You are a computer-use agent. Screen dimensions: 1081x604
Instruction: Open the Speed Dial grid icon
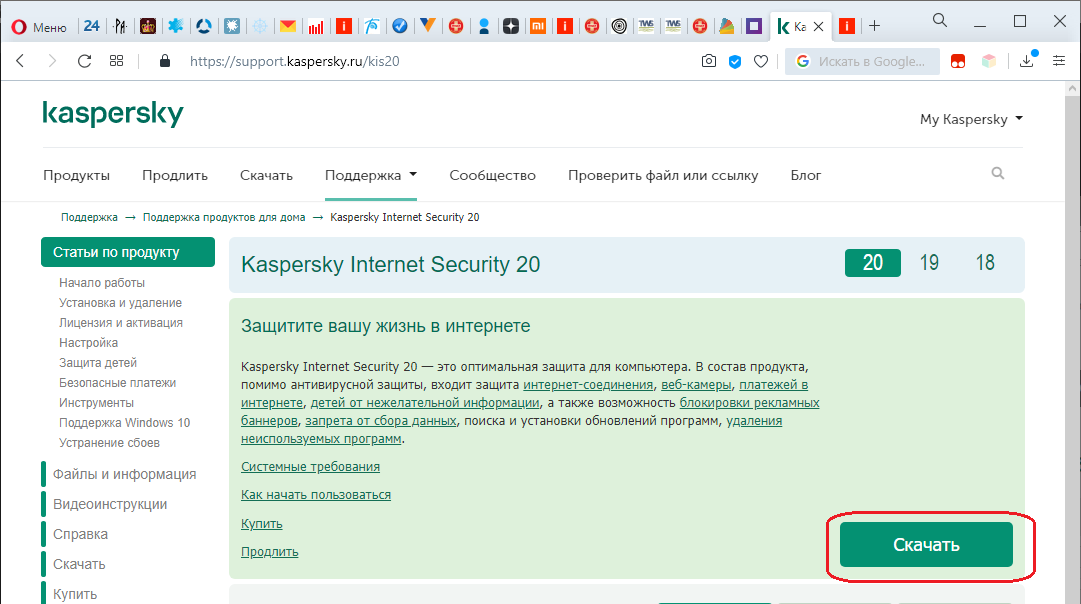(117, 61)
